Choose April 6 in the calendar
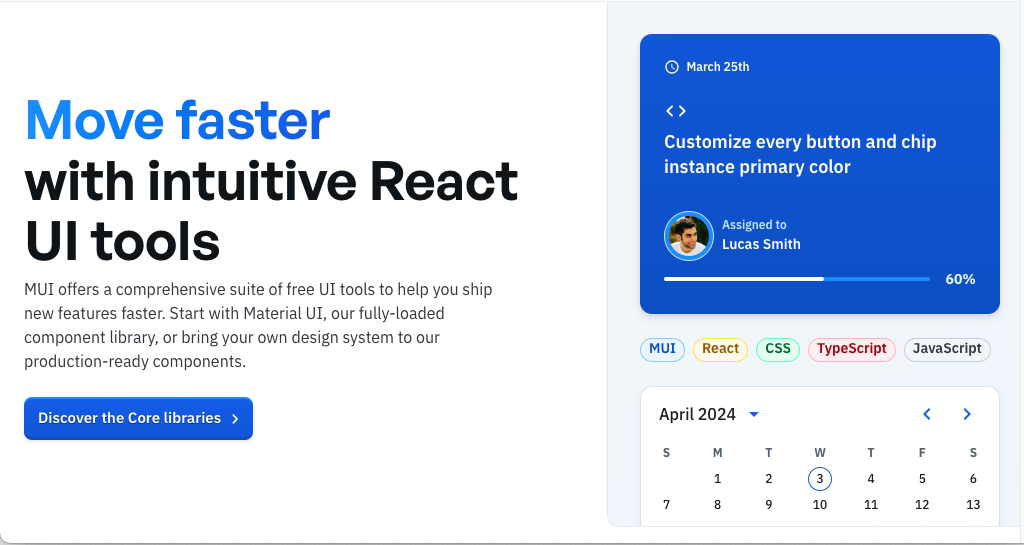1024x545 pixels. 973,479
